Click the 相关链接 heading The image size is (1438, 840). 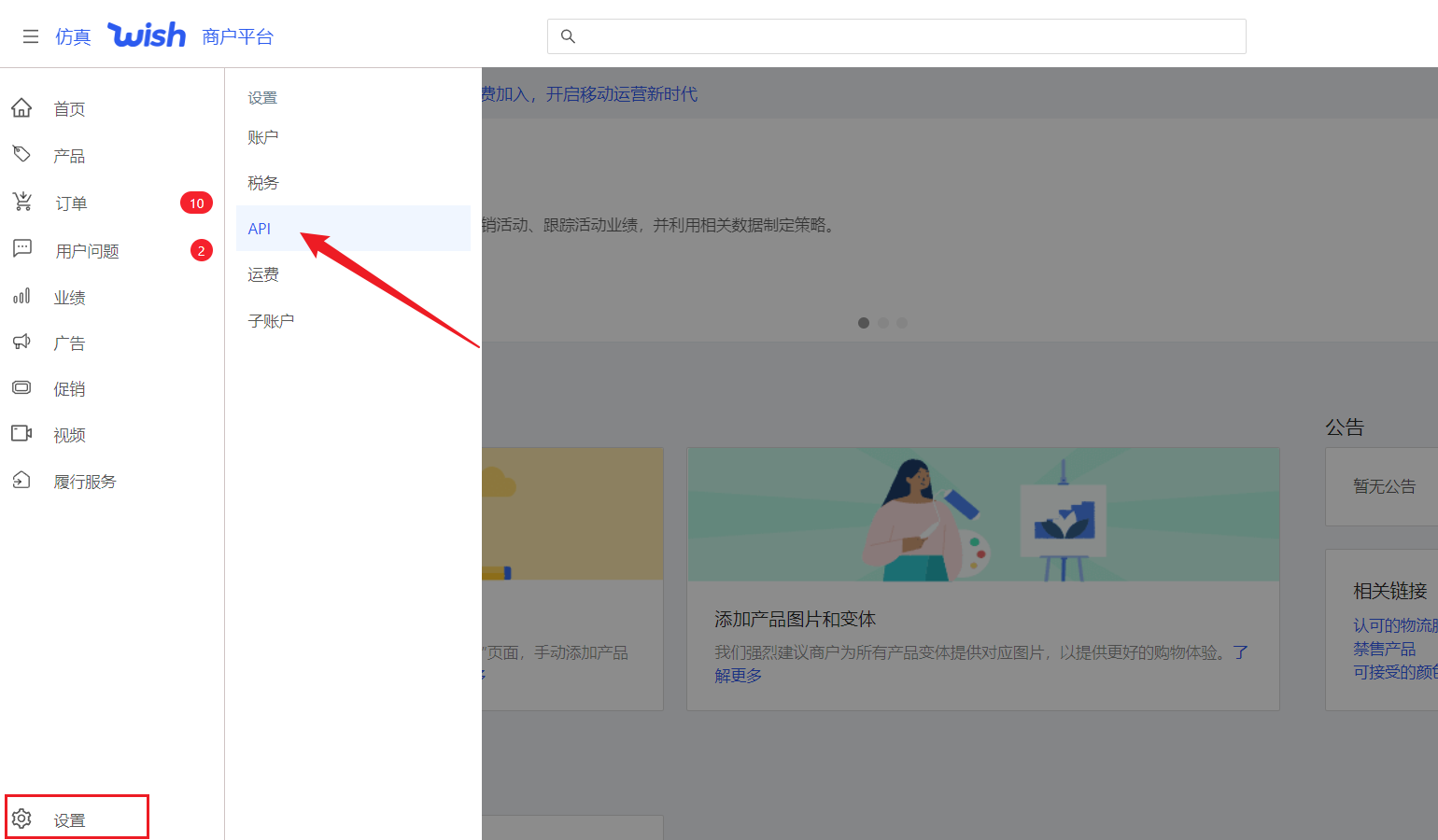1390,591
